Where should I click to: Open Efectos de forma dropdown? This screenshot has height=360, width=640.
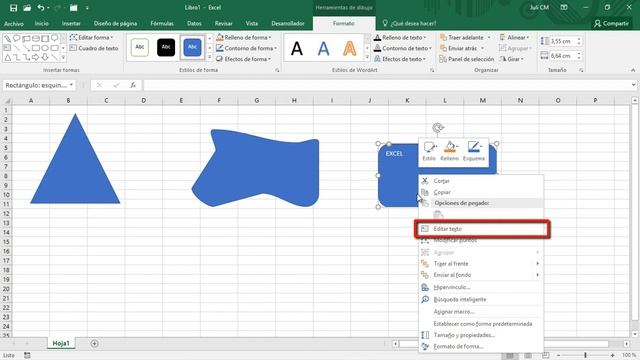244,59
